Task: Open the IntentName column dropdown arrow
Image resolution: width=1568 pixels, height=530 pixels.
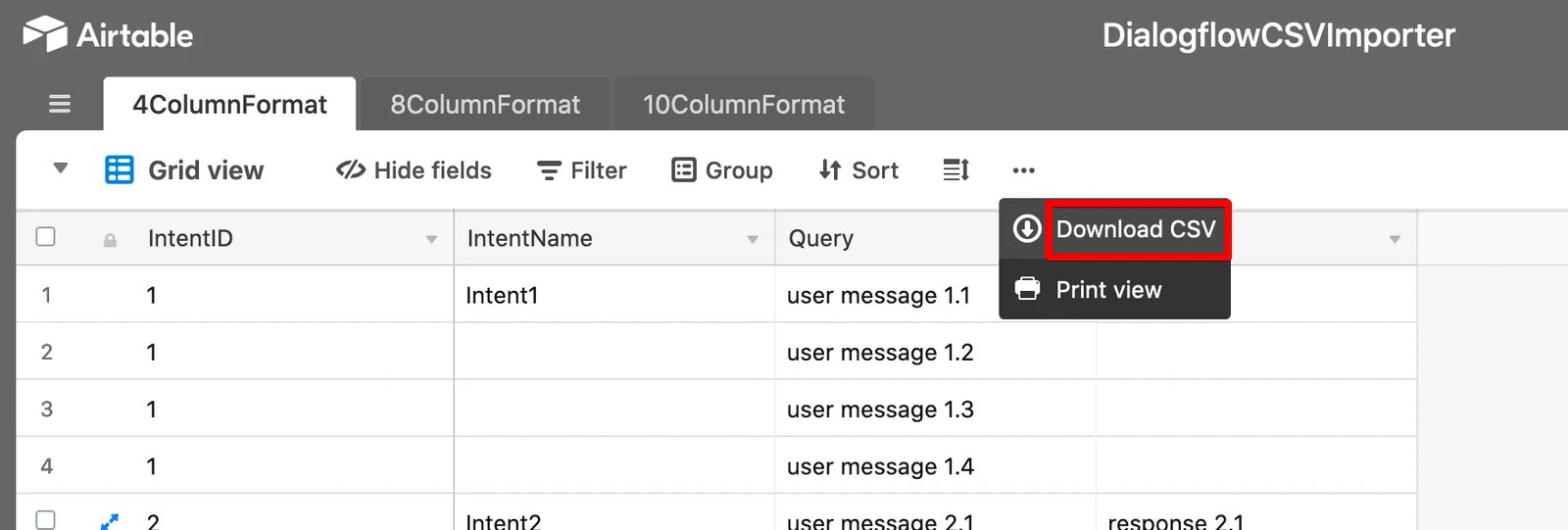Action: click(752, 240)
